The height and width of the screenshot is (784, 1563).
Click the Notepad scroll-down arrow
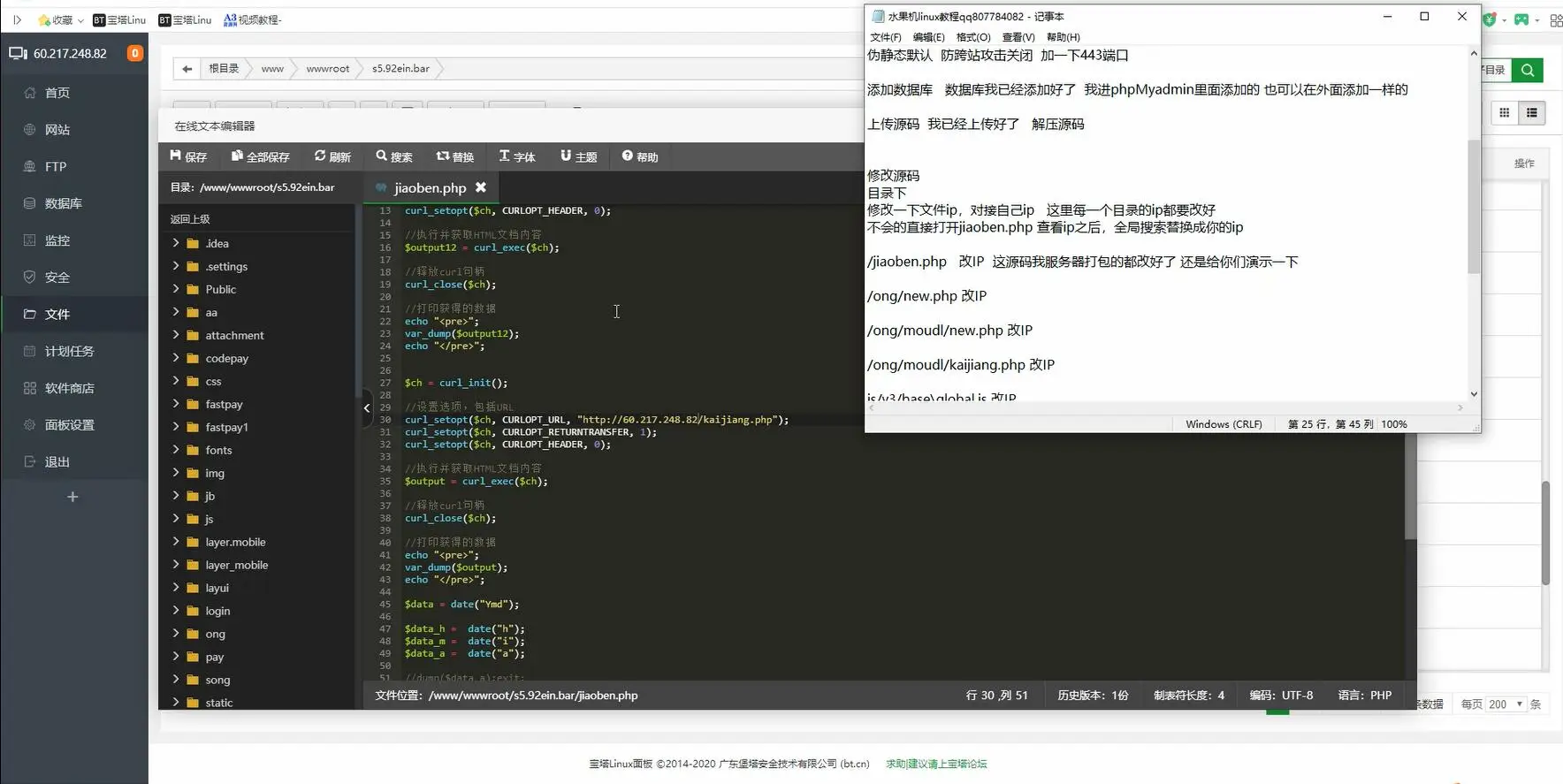1474,394
